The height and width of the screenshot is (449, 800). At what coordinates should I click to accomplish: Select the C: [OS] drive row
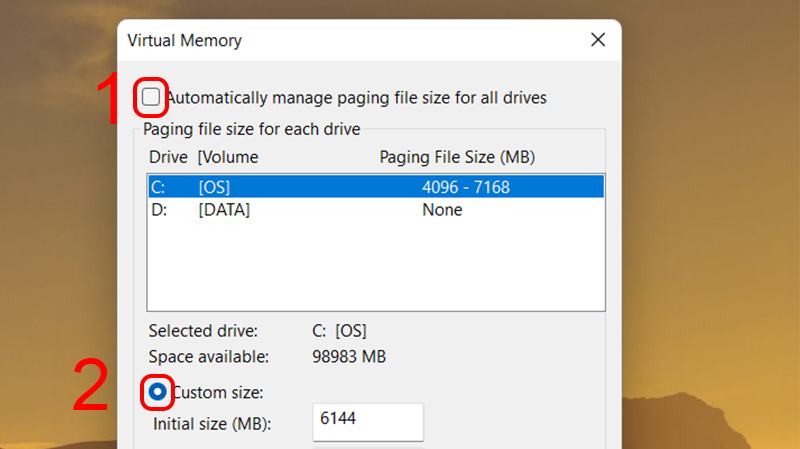(375, 187)
